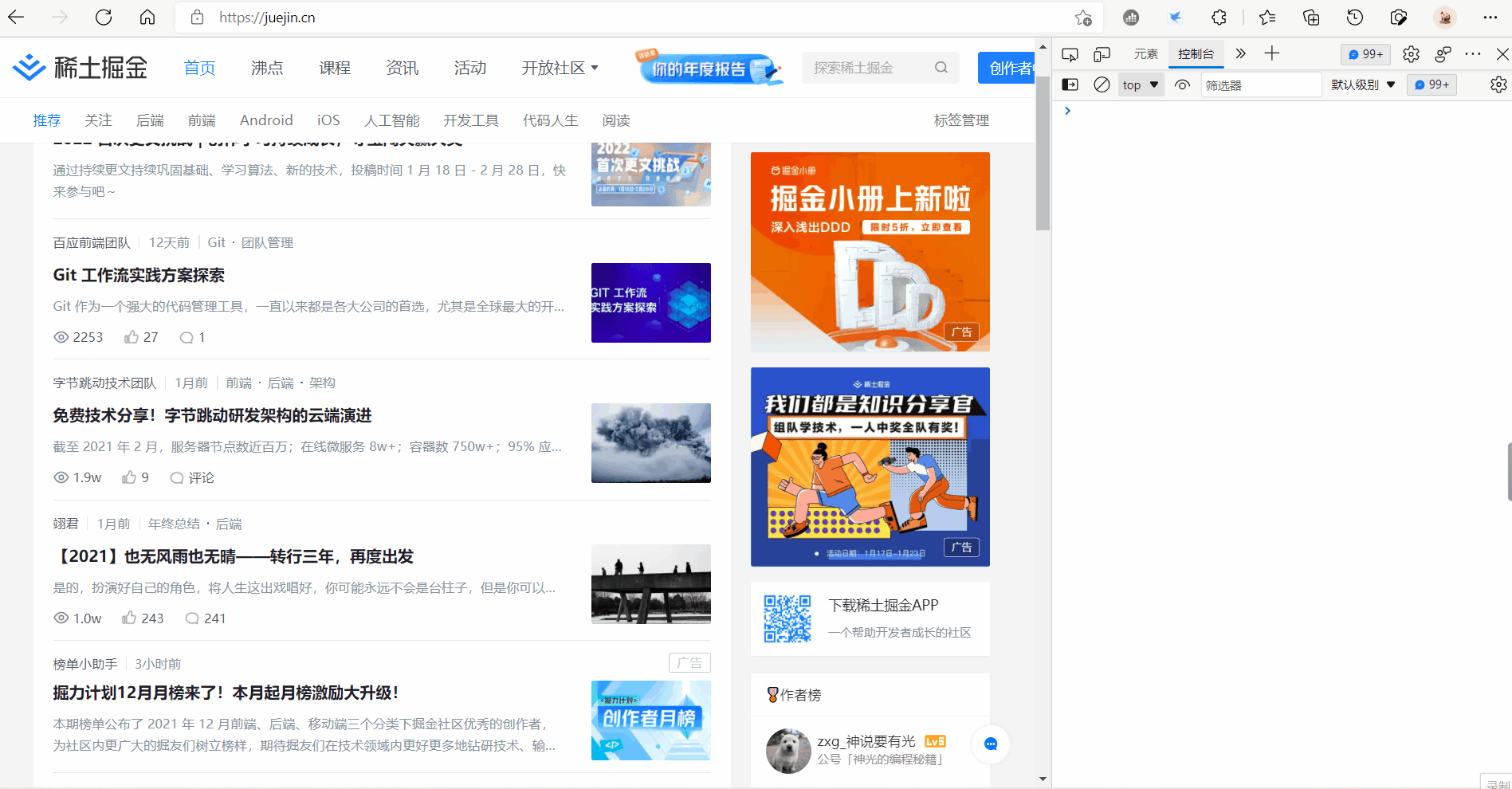Open the browser History icon

[x=1355, y=18]
